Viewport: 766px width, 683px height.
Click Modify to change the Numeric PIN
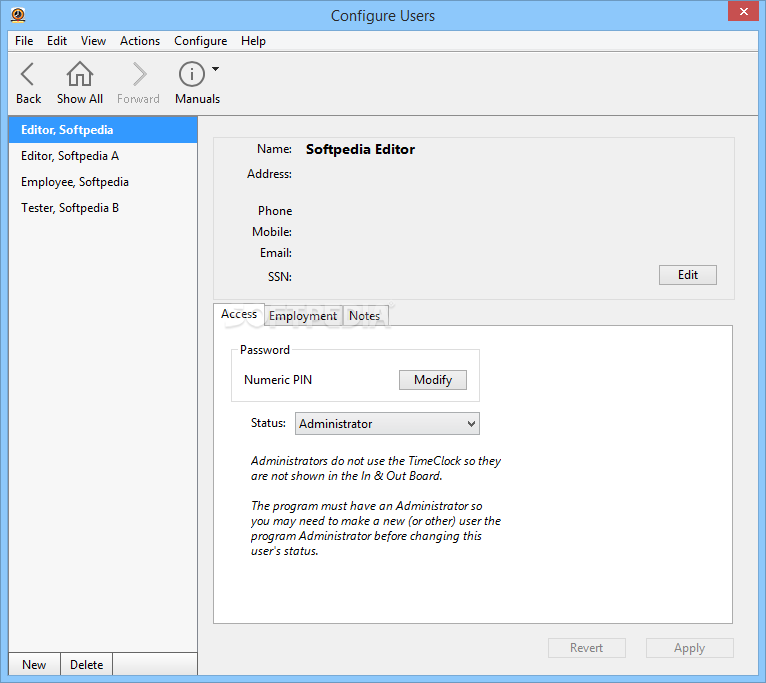click(x=433, y=380)
